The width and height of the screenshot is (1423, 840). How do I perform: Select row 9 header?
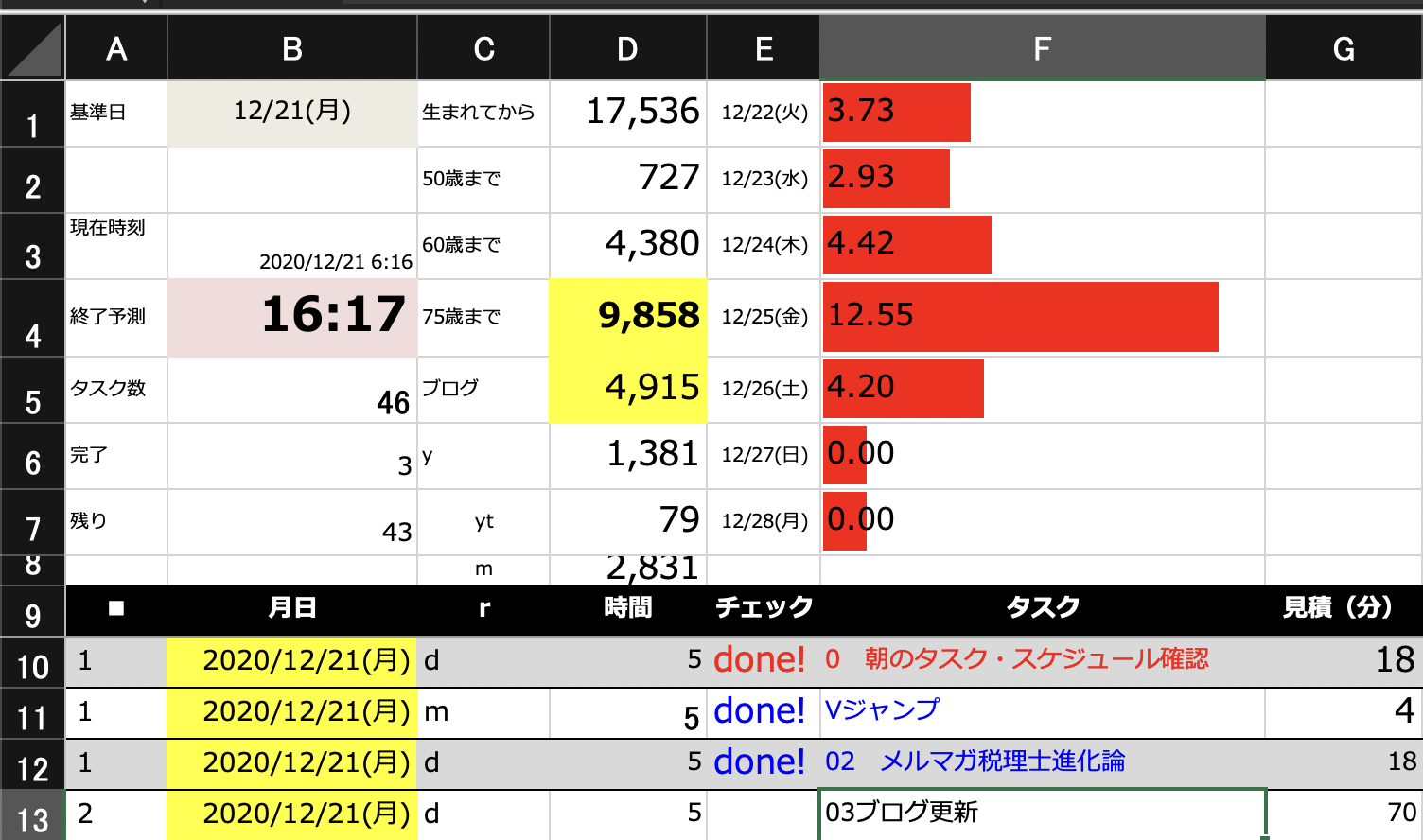coord(32,611)
